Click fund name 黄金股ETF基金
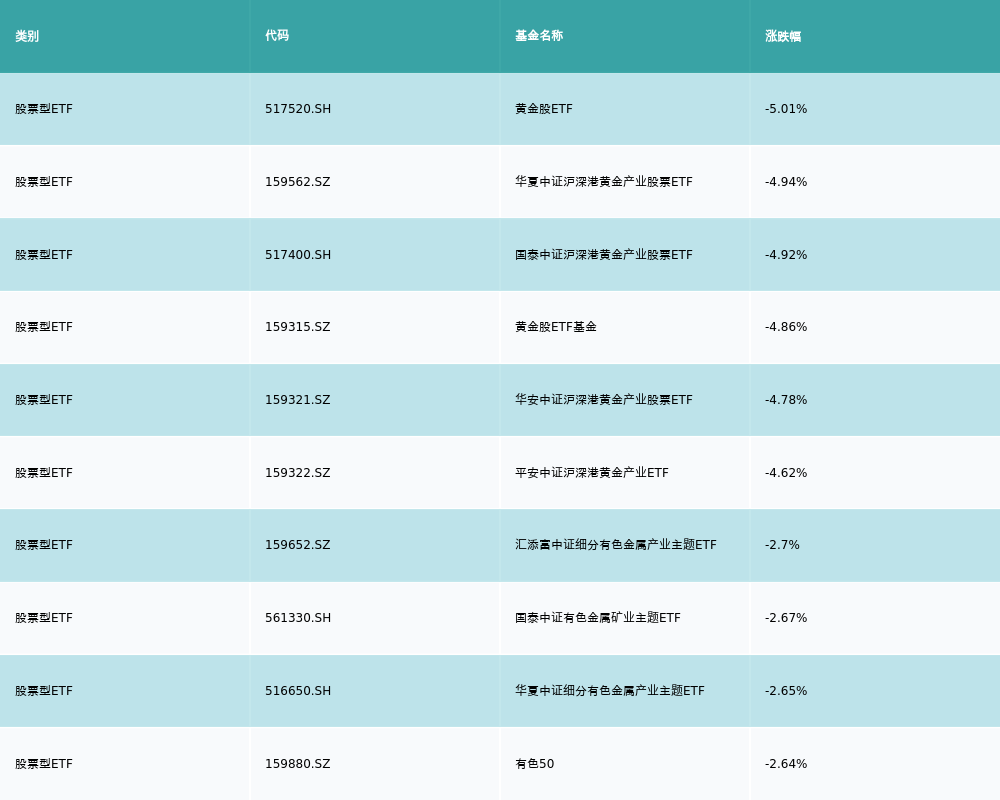This screenshot has width=1000, height=800. tap(556, 327)
